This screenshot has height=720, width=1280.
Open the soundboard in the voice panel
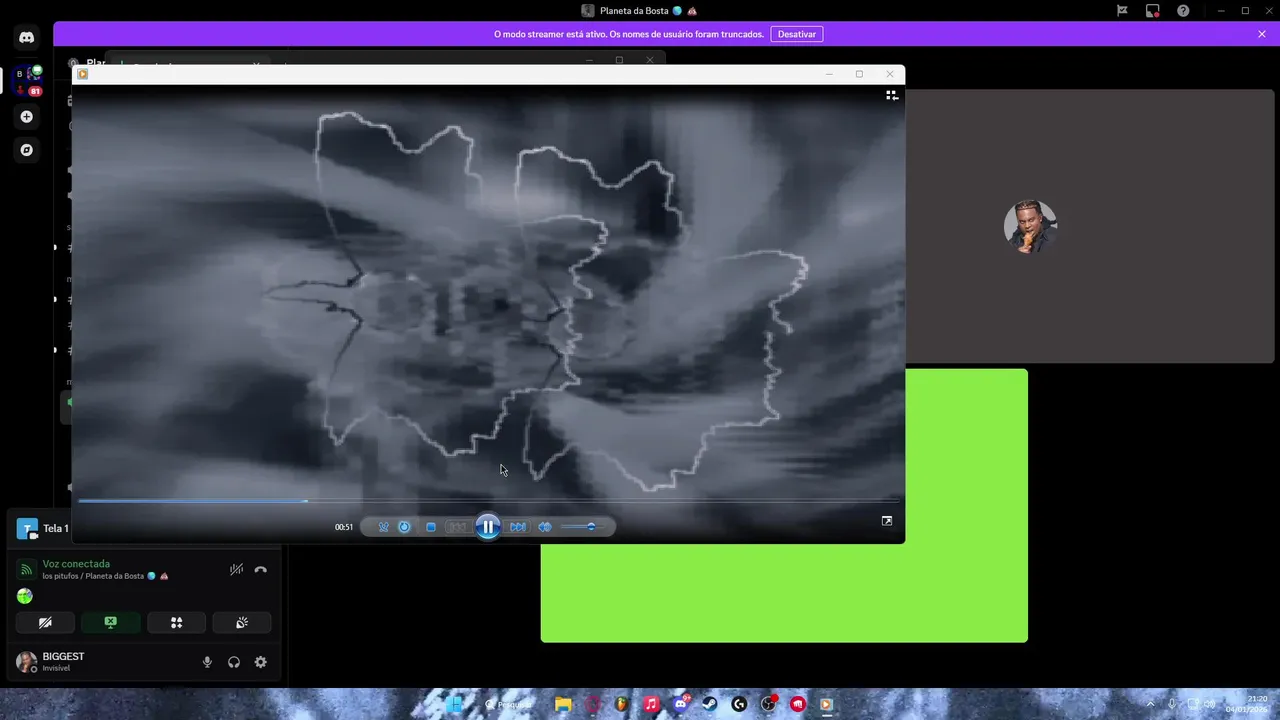coord(241,622)
